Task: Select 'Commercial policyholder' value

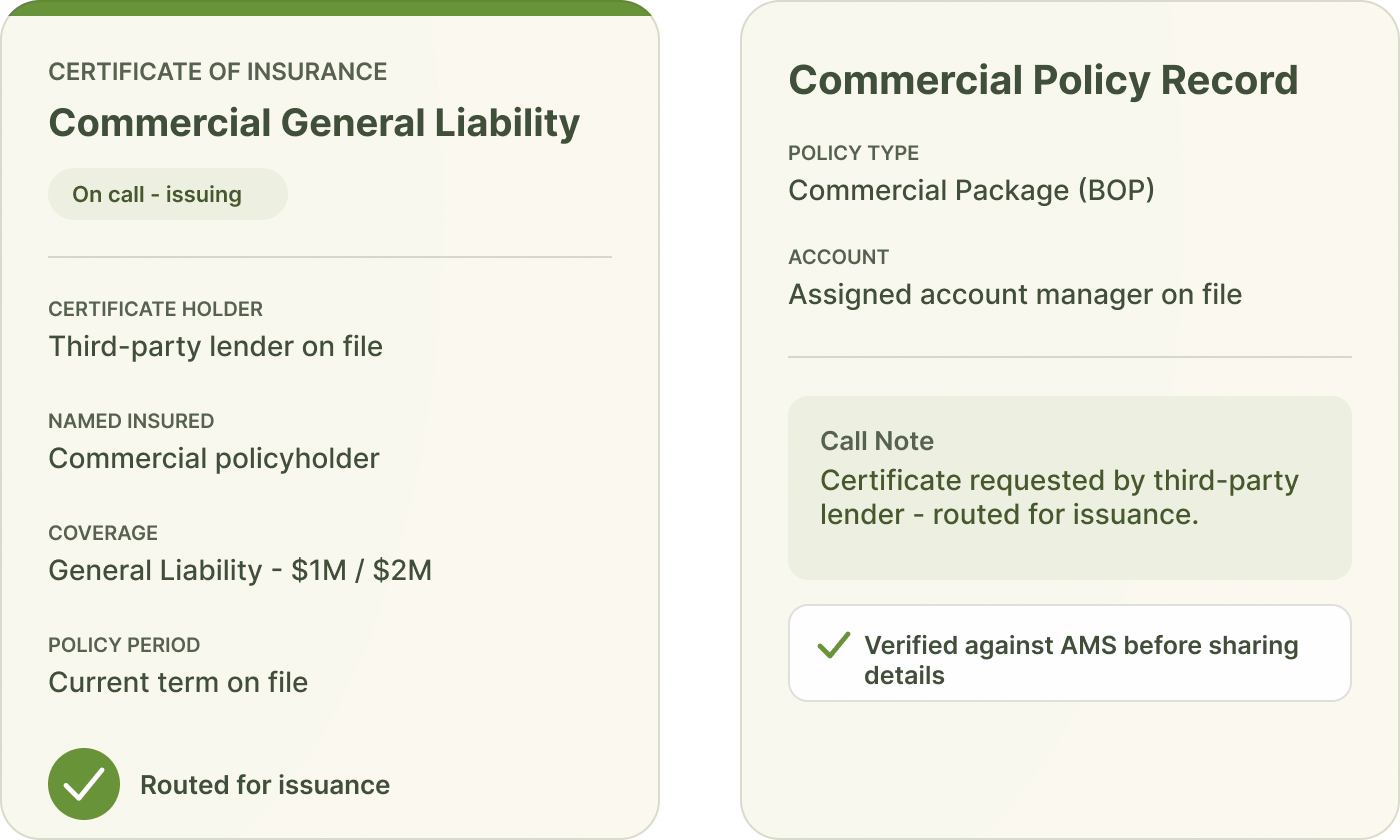Action: pyautogui.click(x=214, y=459)
